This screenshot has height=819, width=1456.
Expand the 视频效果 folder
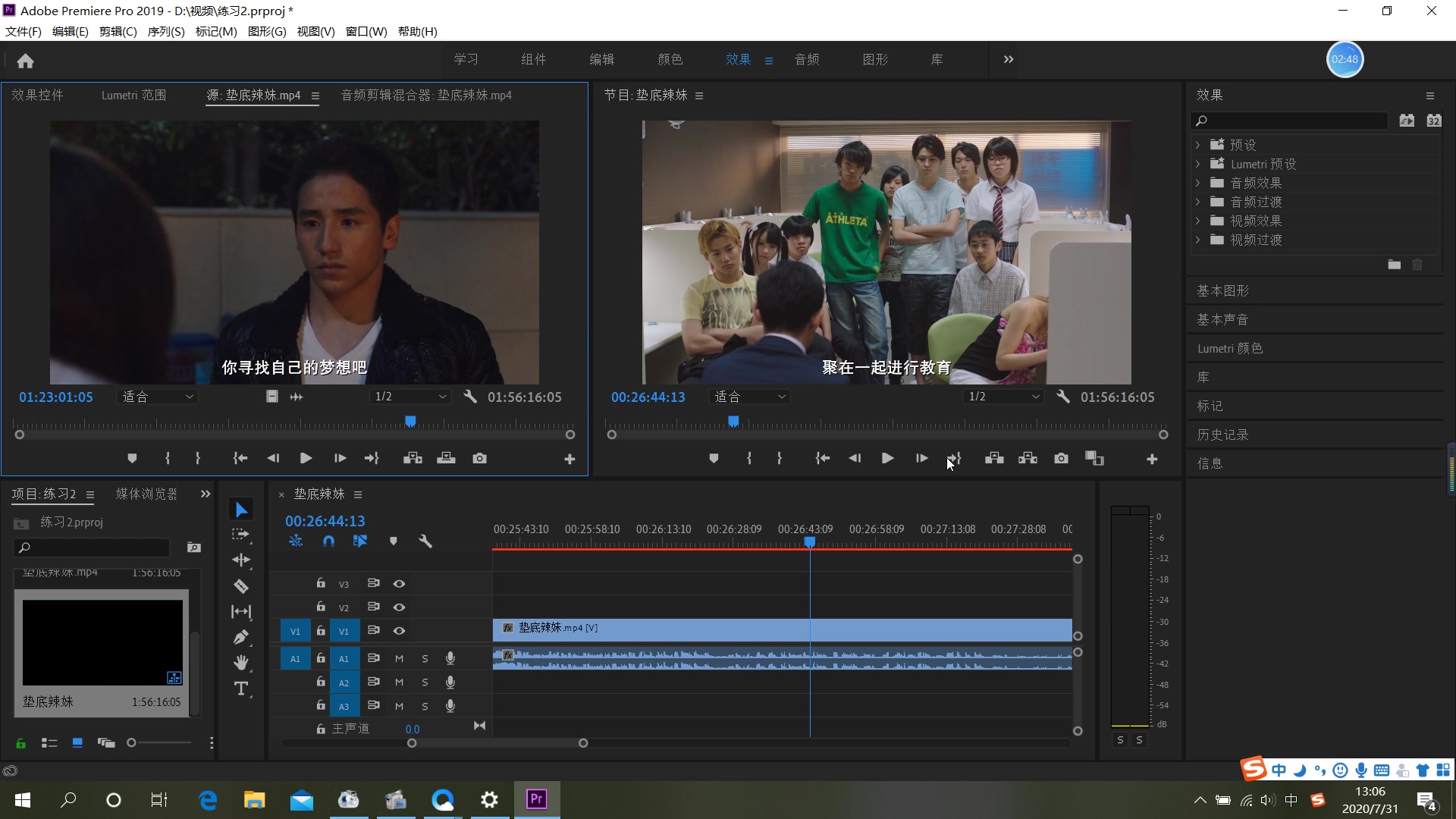click(x=1197, y=221)
